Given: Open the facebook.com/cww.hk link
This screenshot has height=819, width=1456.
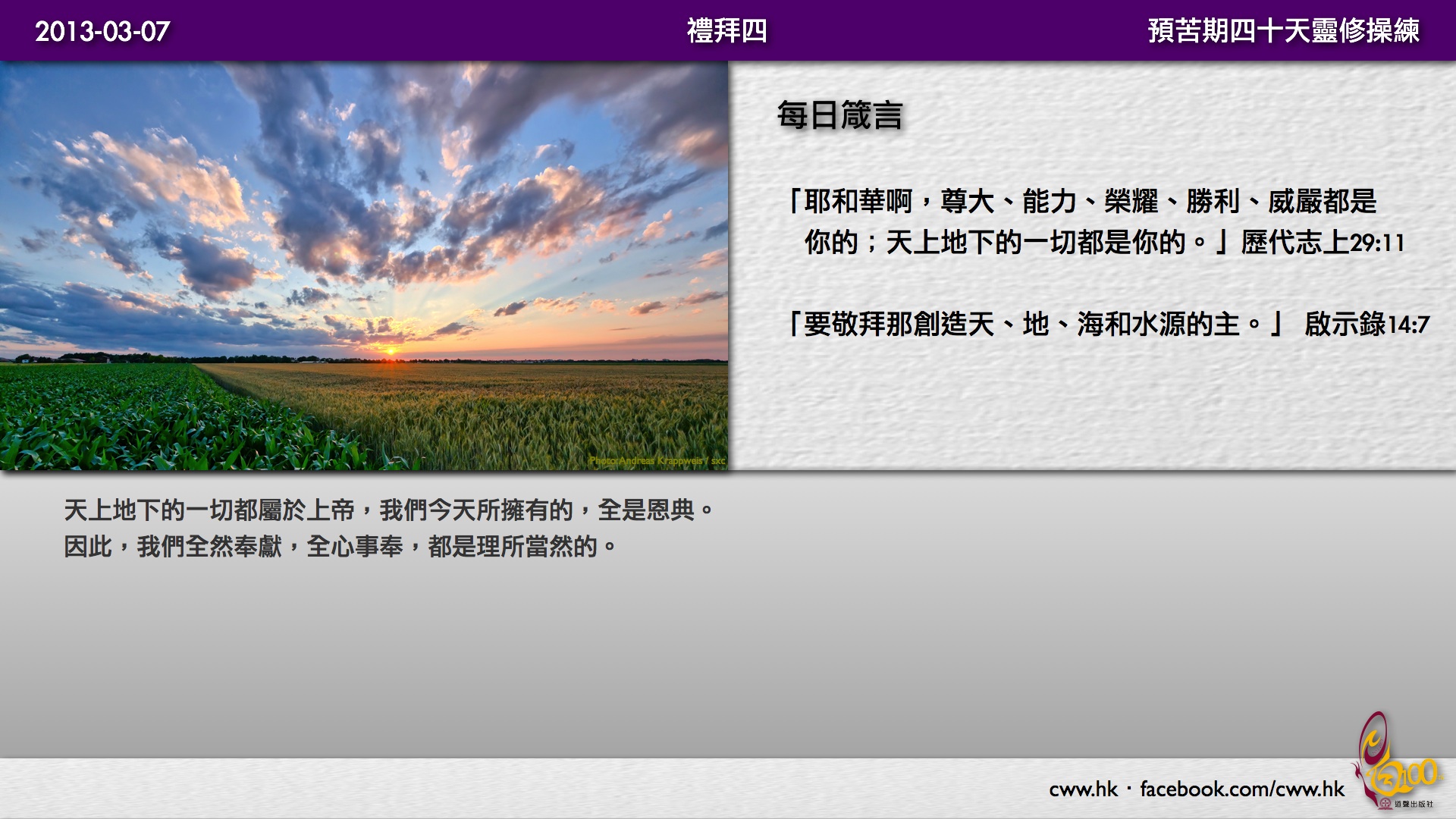Looking at the screenshot, I should 1241,789.
